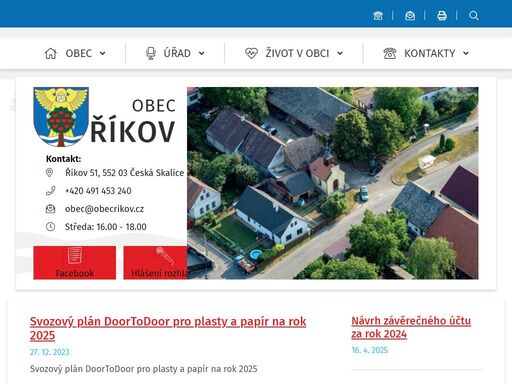Open the OBEC menu item
The image size is (512, 384).
point(79,53)
